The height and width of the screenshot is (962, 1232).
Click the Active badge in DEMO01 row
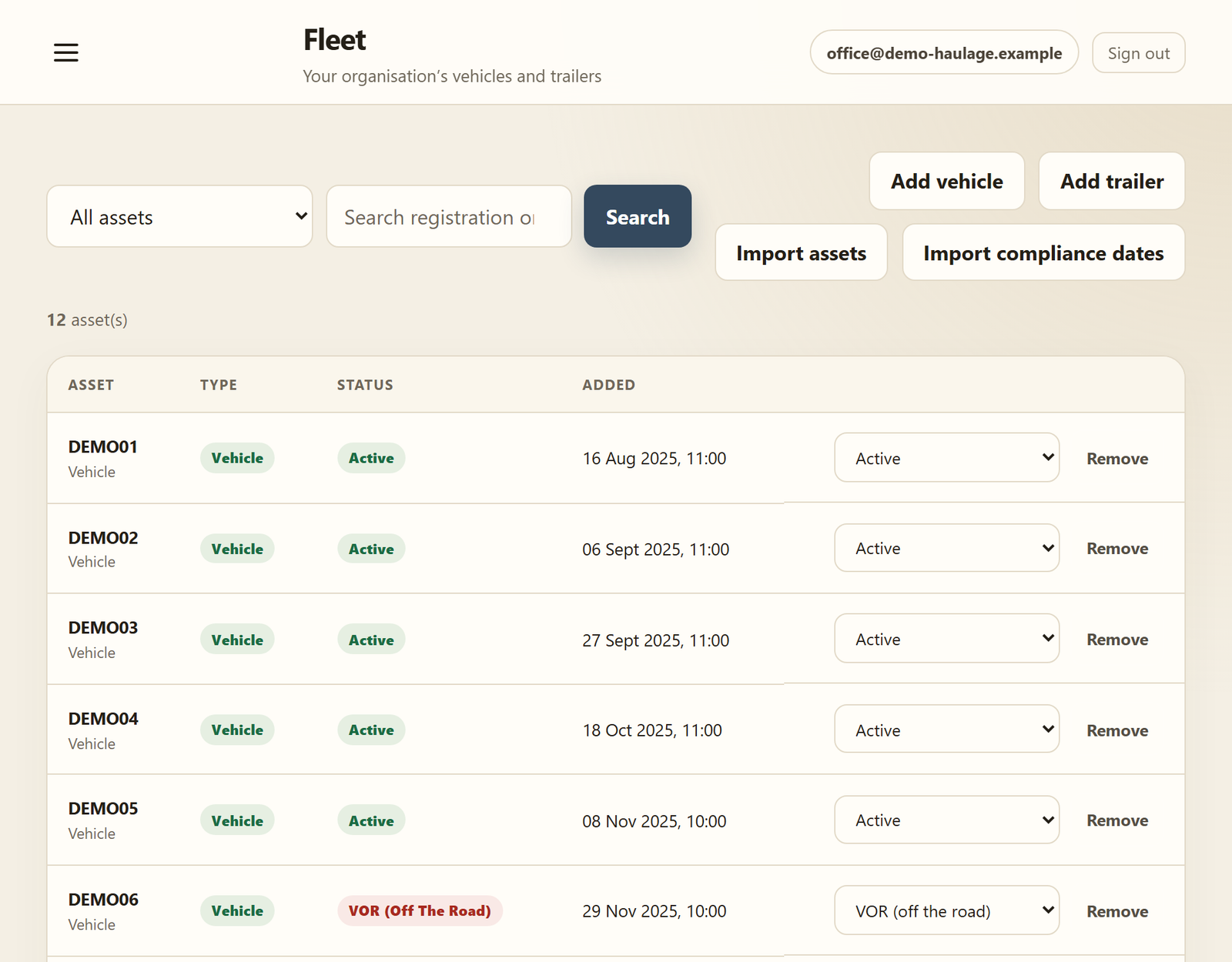(x=371, y=458)
